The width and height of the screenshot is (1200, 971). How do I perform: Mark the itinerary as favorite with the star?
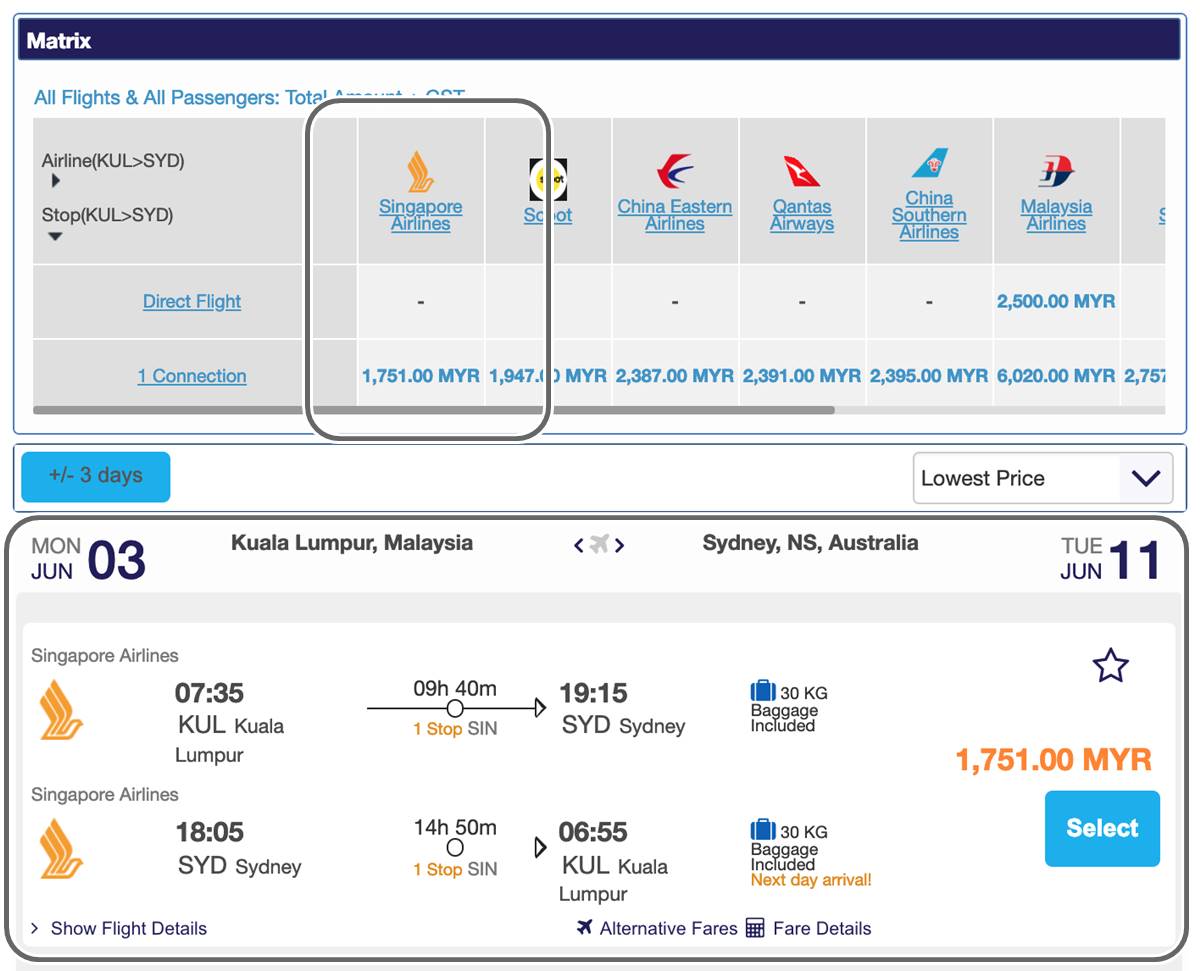(x=1111, y=665)
